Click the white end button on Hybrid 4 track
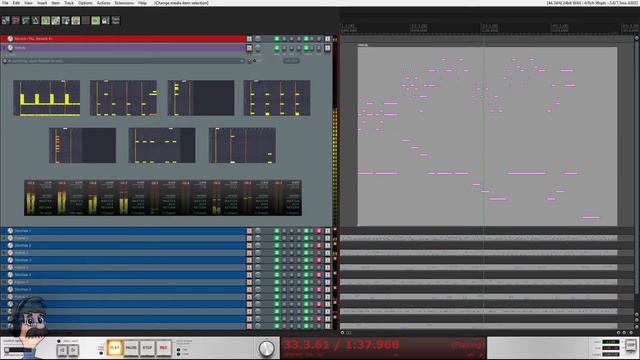The height and width of the screenshot is (360, 640). coord(327,282)
